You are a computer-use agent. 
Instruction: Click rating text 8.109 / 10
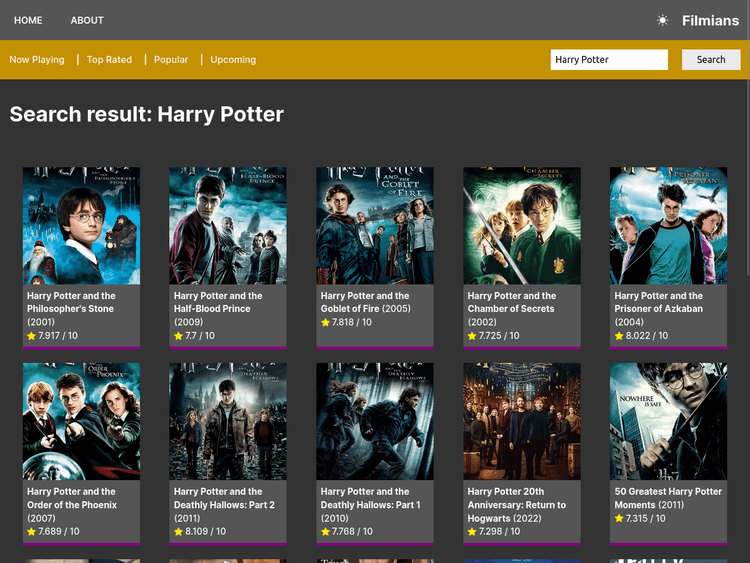point(206,531)
